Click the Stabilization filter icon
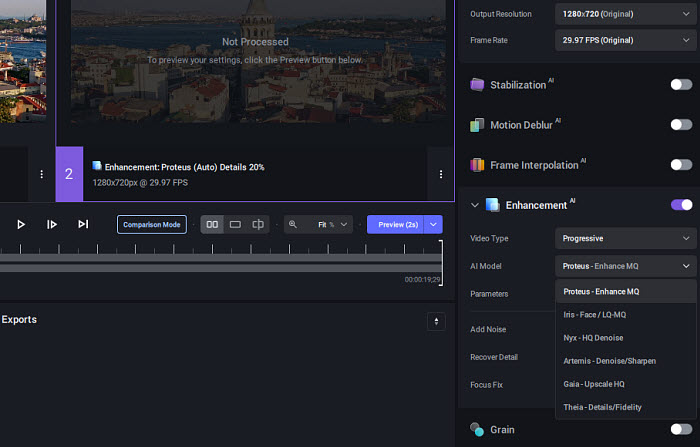The height and width of the screenshot is (447, 700). (477, 84)
